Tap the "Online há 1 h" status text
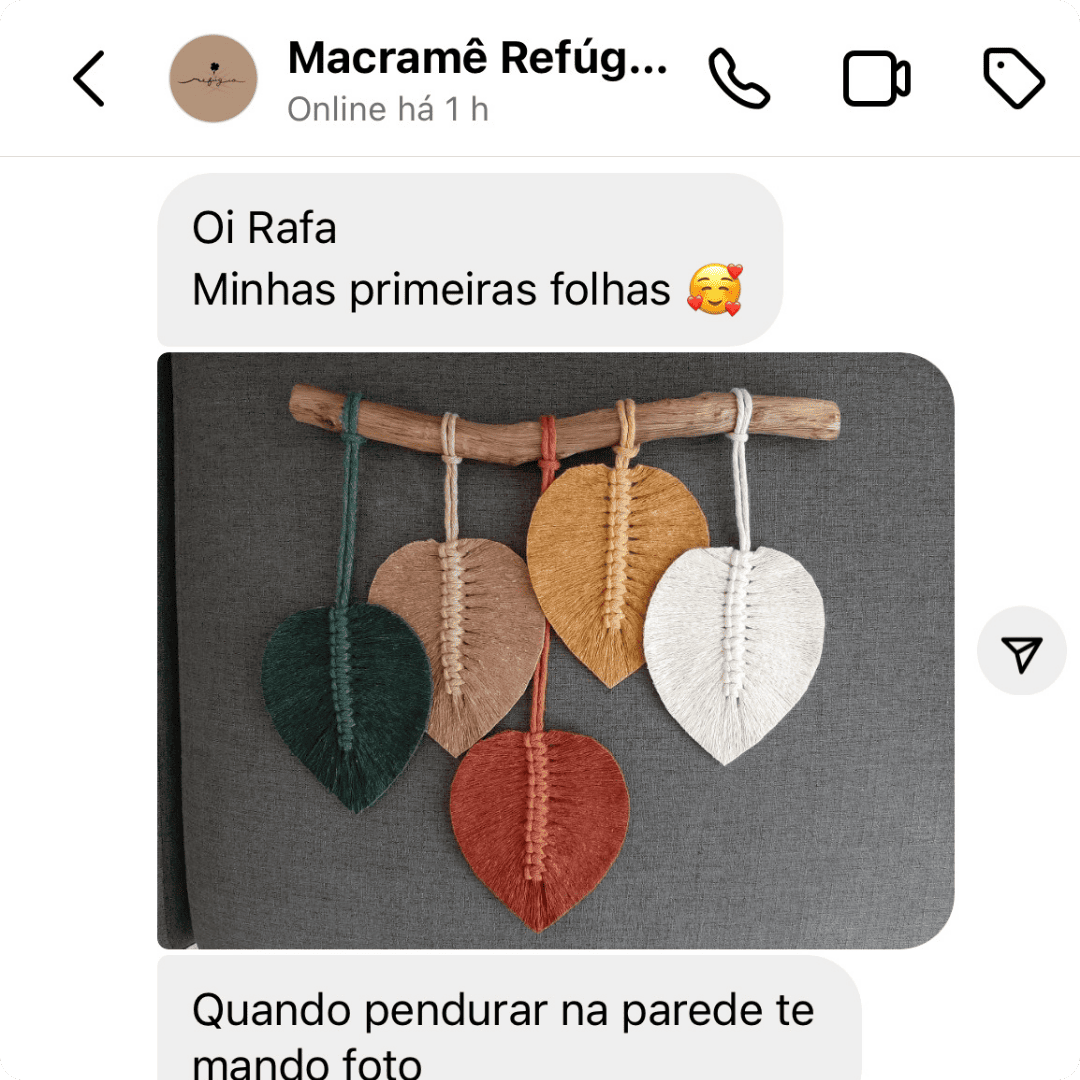 tap(388, 110)
